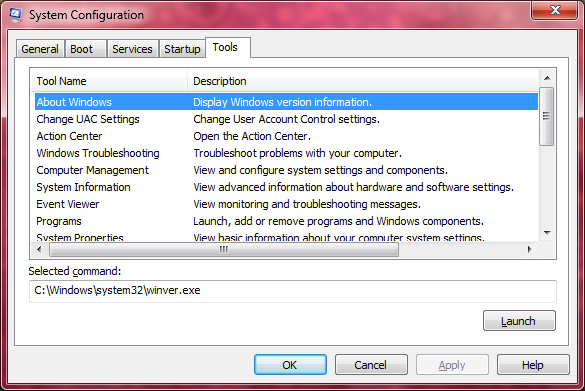Select Change UAC Settings in the list
Screen dimensions: 585x391
tap(286, 119)
